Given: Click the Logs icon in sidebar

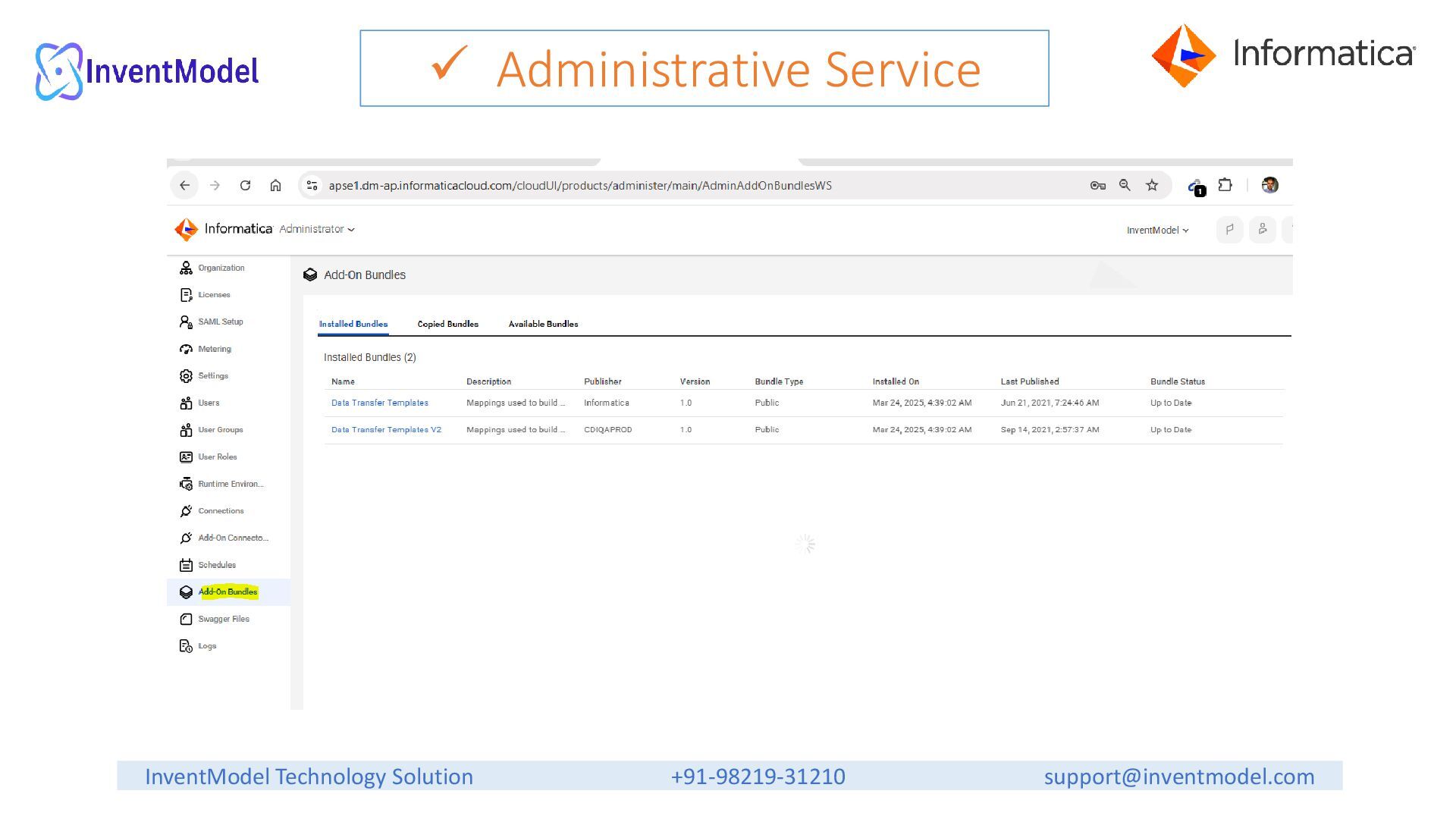Looking at the screenshot, I should point(186,646).
